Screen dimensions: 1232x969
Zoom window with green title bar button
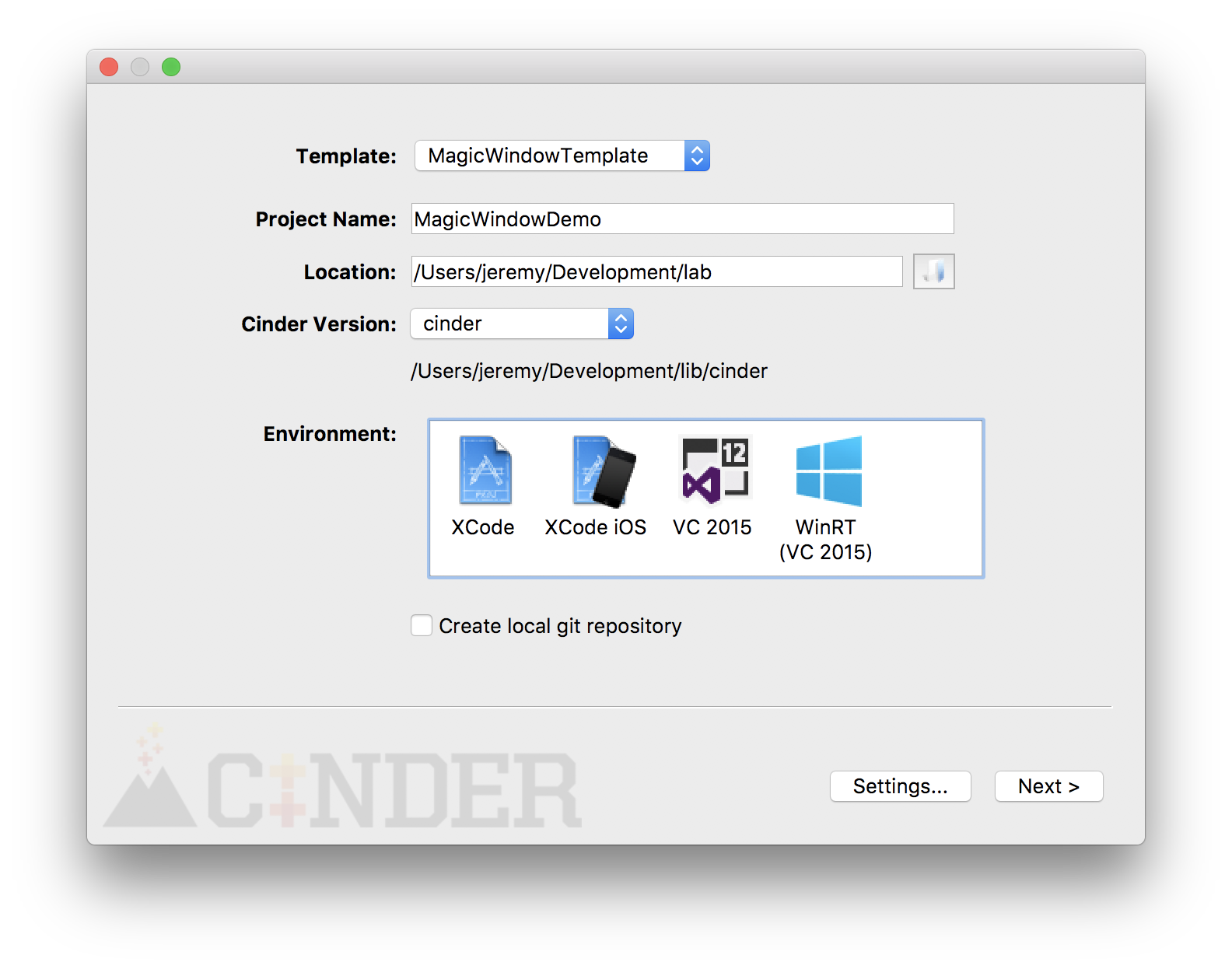(x=171, y=67)
